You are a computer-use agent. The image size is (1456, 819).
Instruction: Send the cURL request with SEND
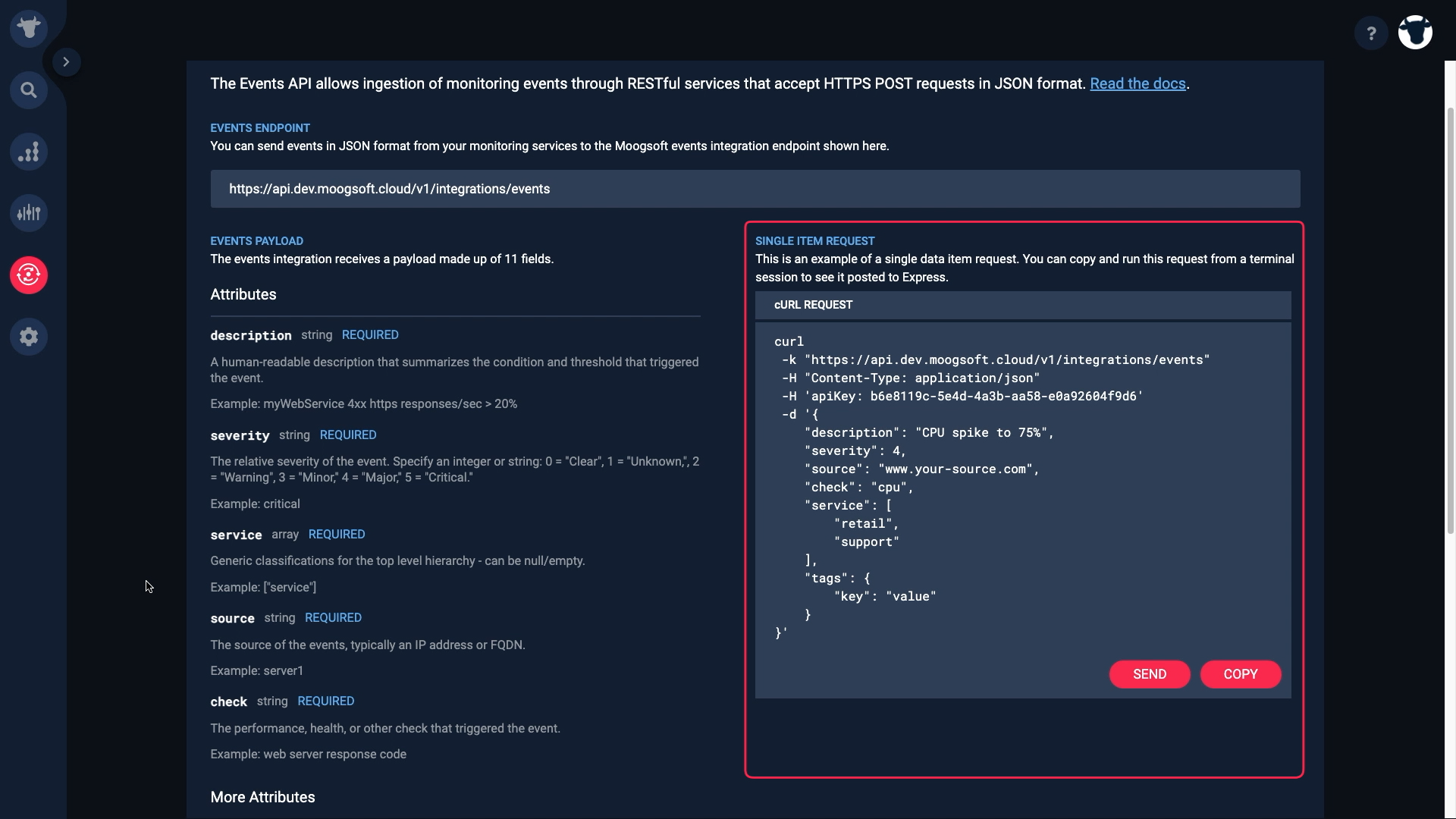1150,674
